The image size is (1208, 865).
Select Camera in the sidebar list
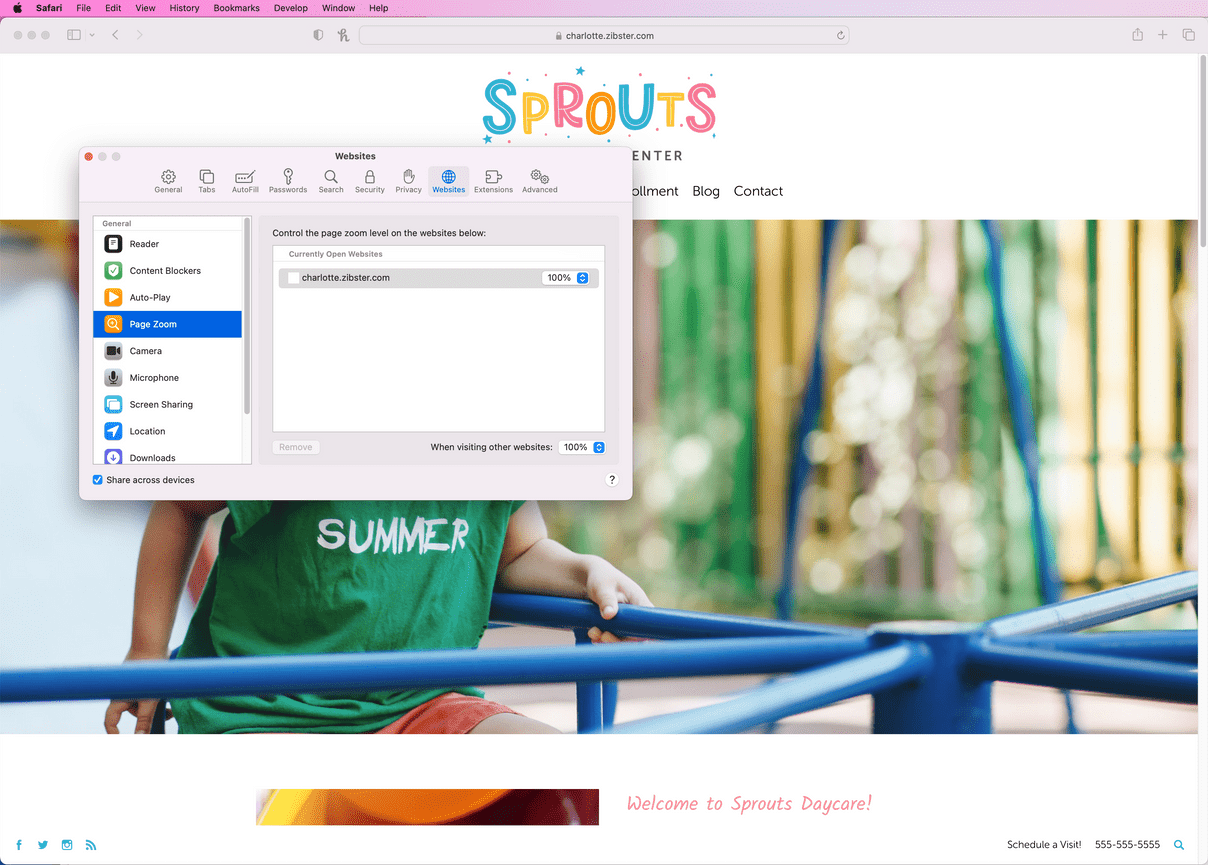(146, 351)
